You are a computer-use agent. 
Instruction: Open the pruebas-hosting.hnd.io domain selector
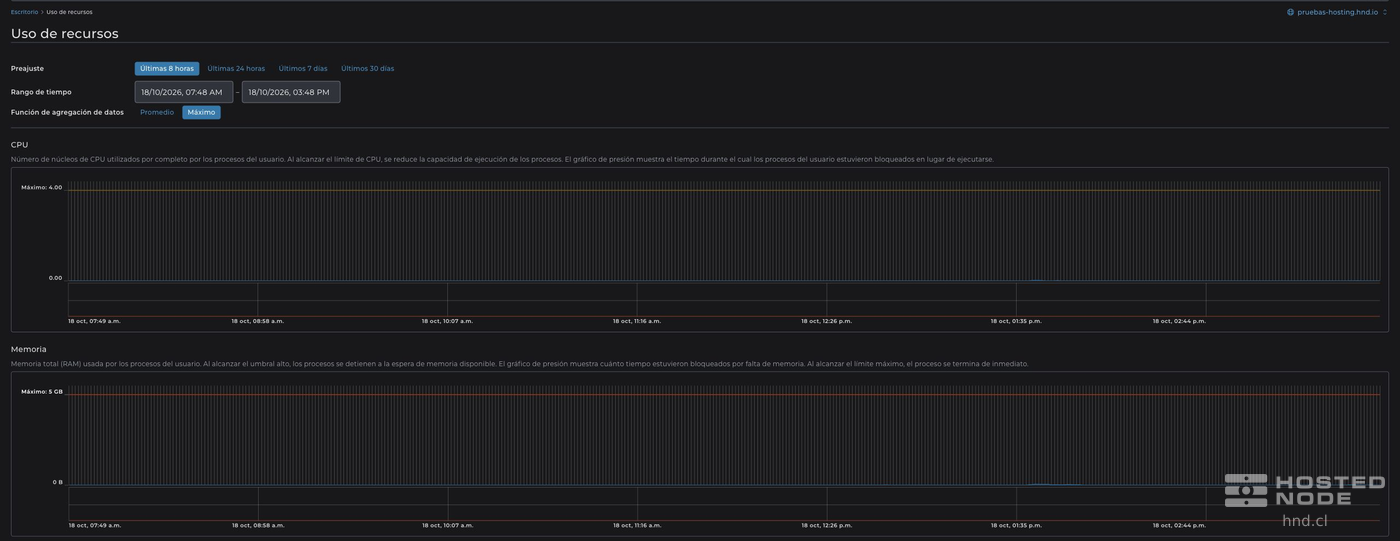click(x=1337, y=12)
